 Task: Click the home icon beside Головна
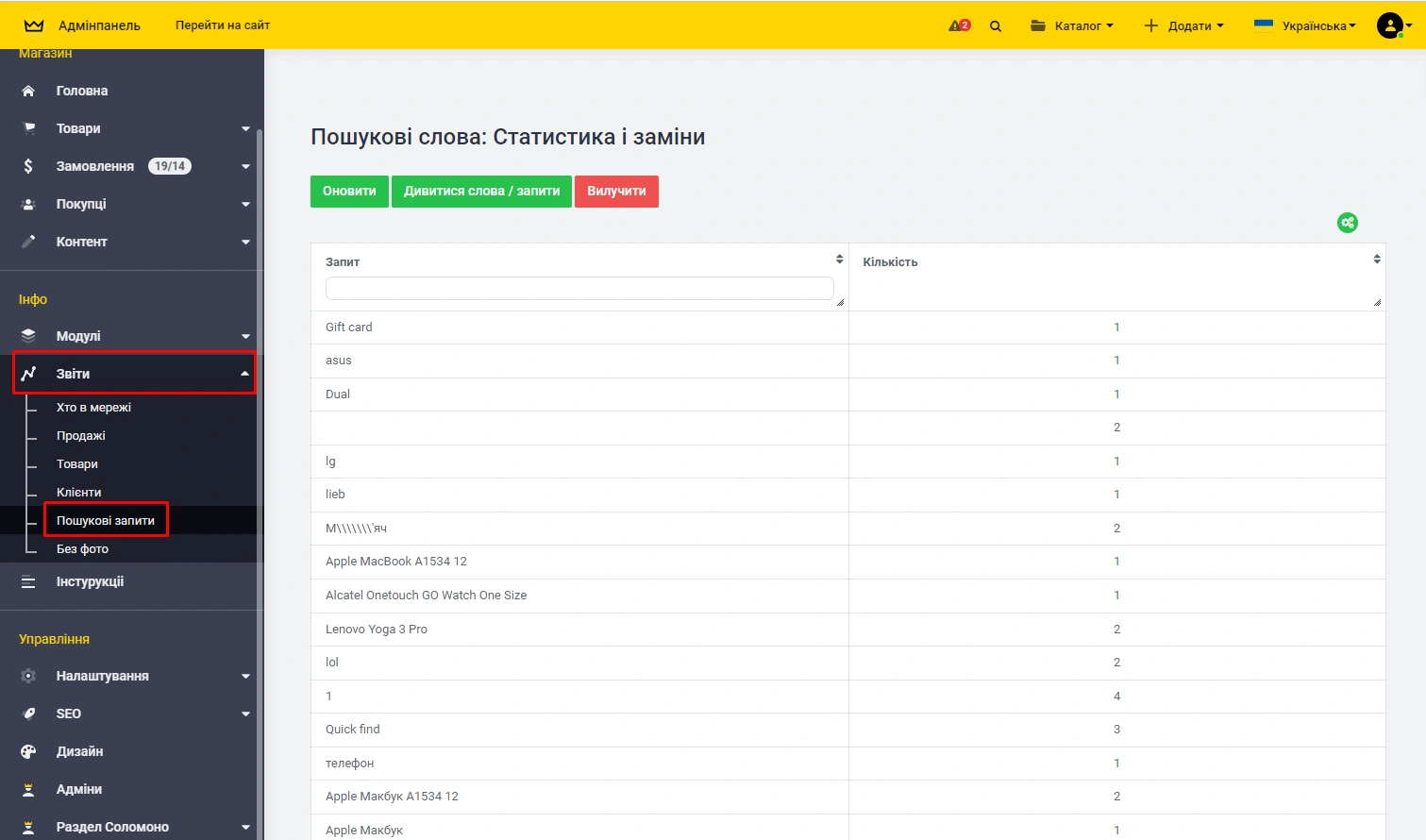28,91
